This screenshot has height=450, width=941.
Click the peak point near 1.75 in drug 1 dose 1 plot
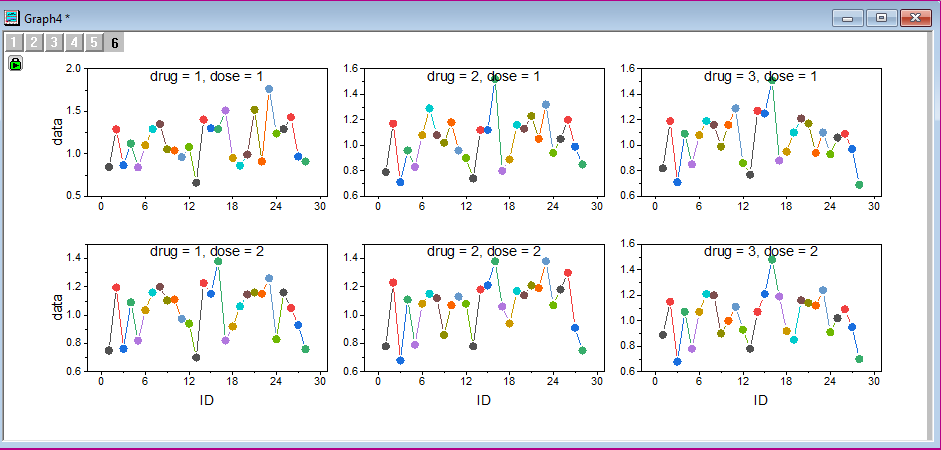[269, 89]
